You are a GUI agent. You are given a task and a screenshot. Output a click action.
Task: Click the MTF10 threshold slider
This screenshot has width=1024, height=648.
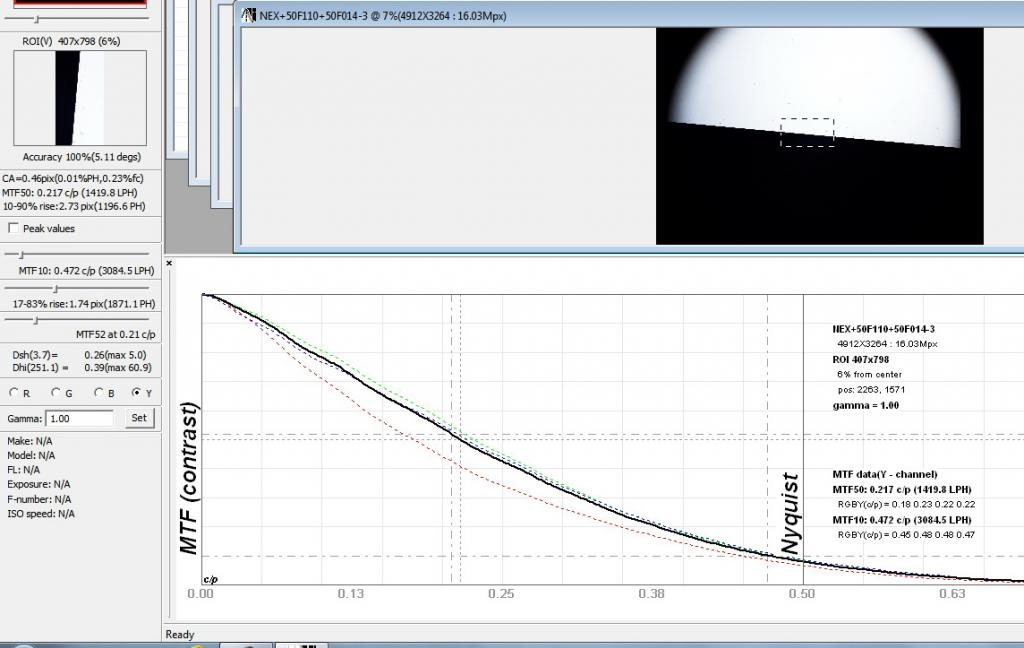[80, 255]
